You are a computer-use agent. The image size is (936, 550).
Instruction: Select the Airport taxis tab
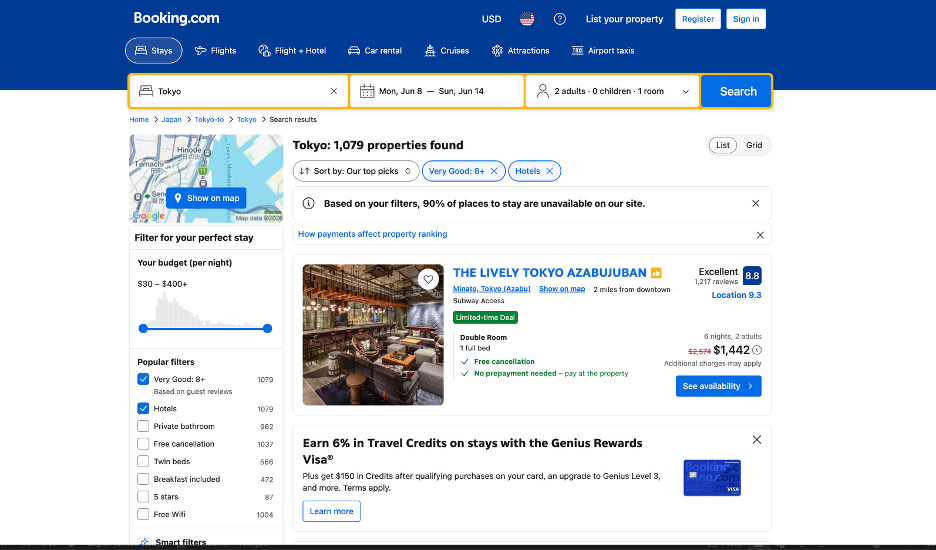click(x=603, y=51)
